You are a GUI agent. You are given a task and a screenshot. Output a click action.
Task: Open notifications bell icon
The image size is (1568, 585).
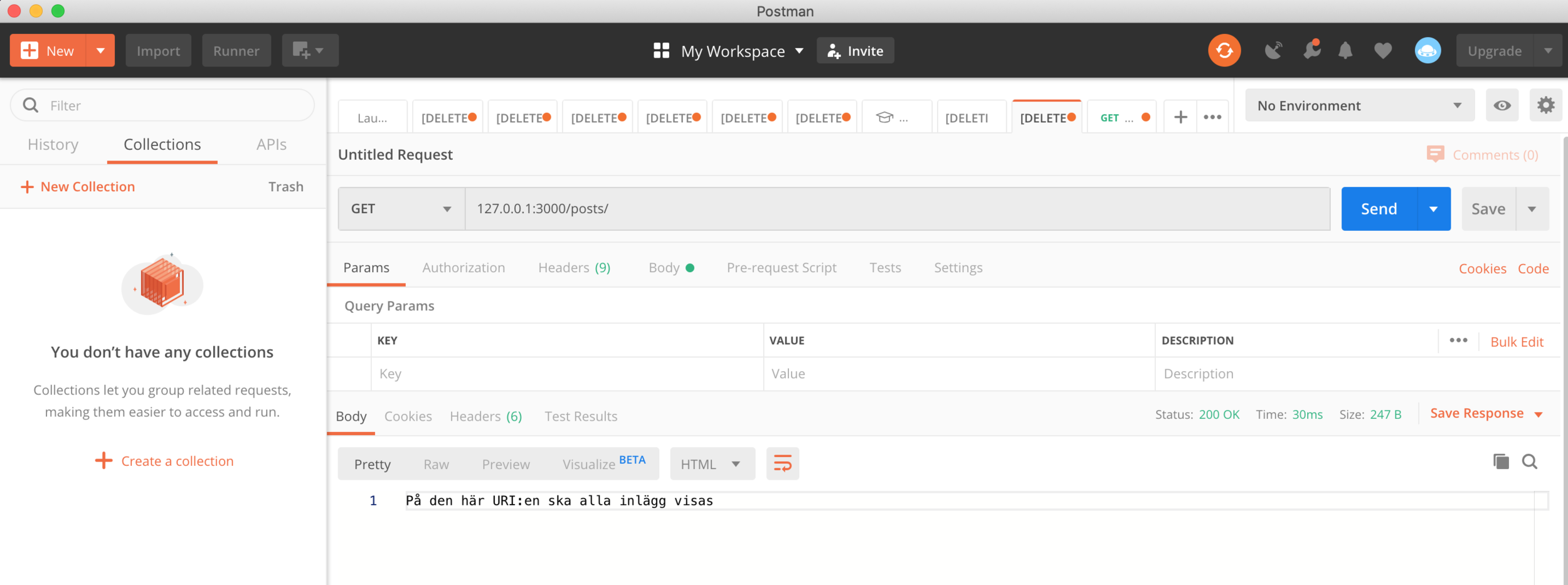coord(1345,51)
